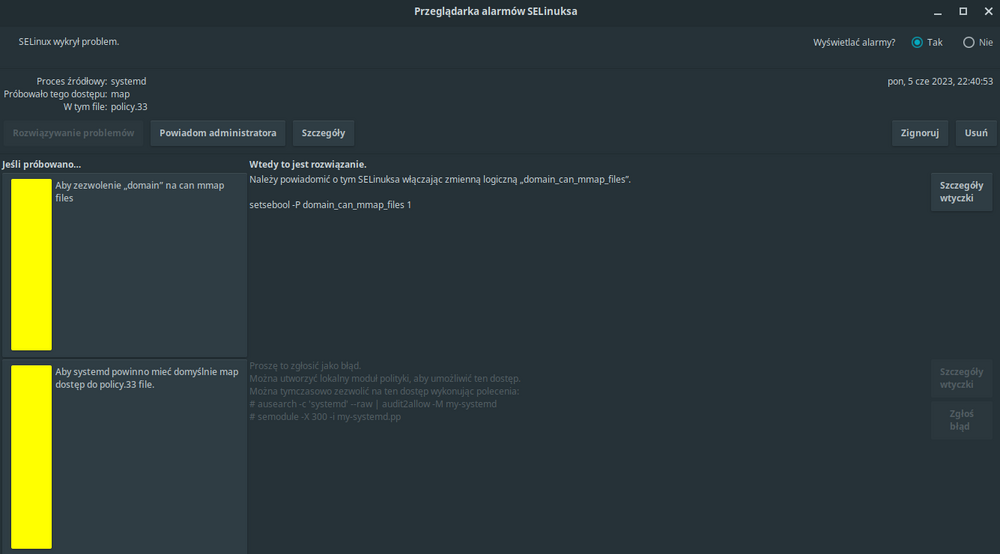Close the SELinux alert browser window

coord(986,11)
